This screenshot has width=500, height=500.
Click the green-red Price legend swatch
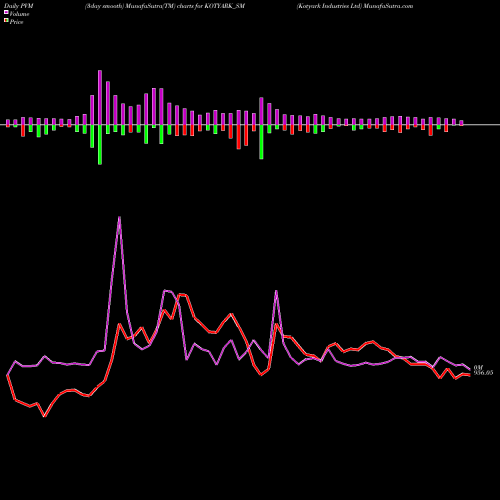6,21
